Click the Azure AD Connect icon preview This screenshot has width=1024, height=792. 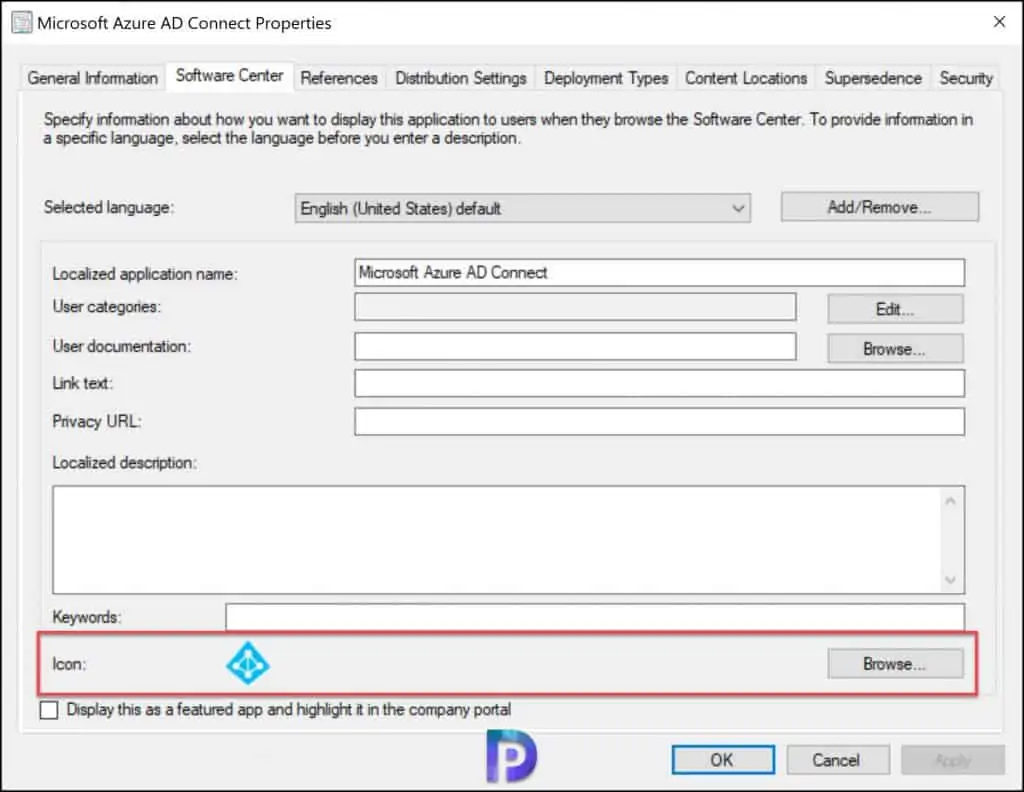click(x=248, y=663)
